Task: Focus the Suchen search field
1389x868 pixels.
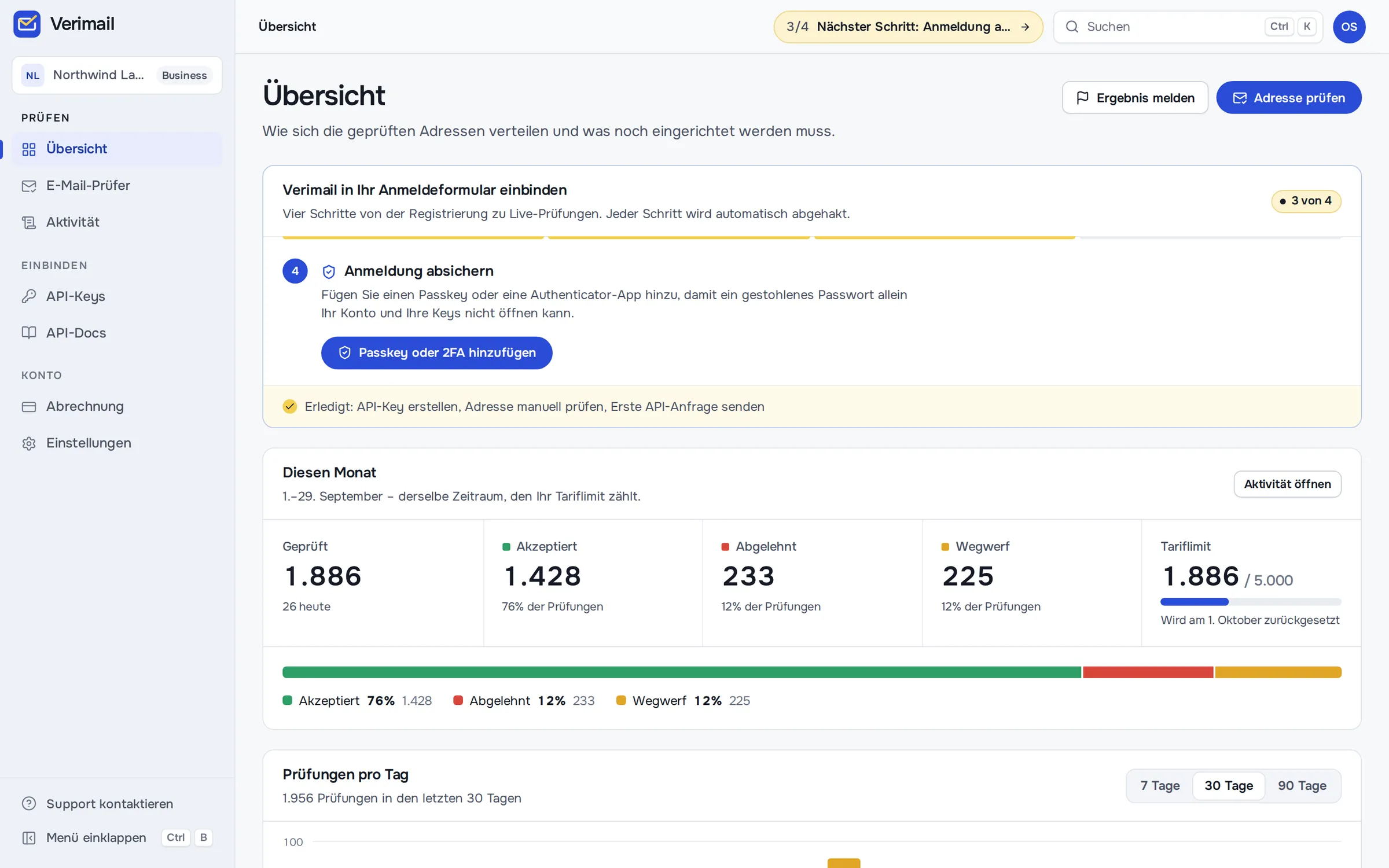Action: click(1188, 27)
